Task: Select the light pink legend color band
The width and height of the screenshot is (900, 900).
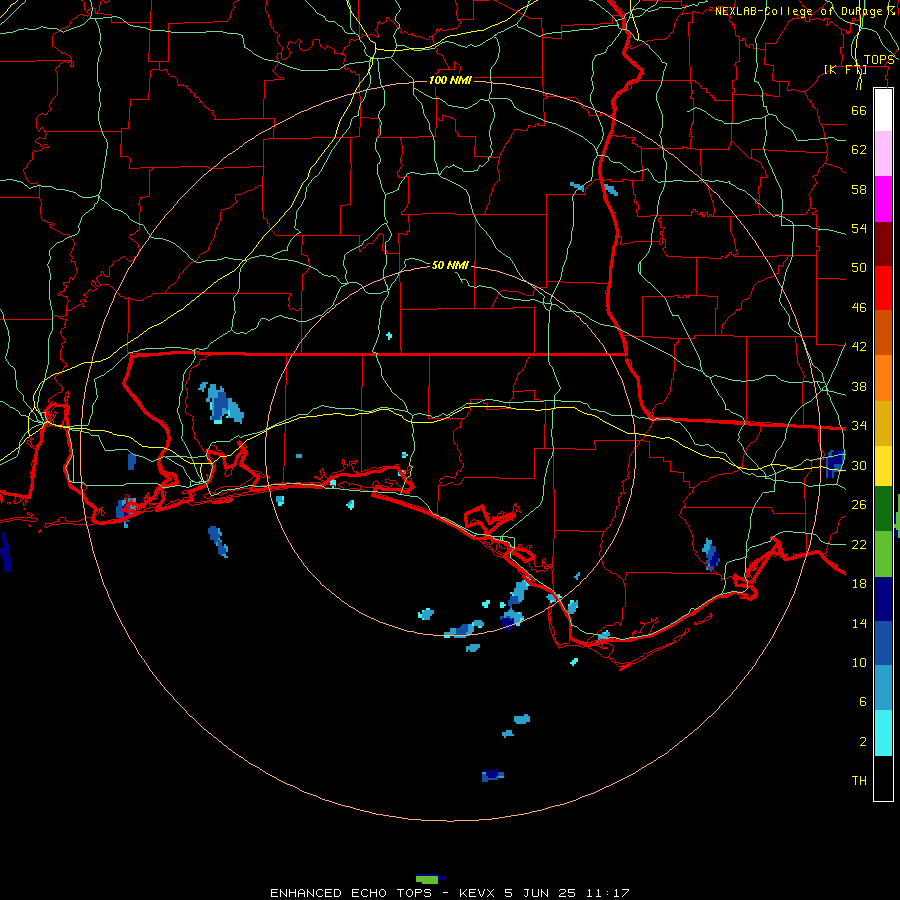Action: pos(883,153)
